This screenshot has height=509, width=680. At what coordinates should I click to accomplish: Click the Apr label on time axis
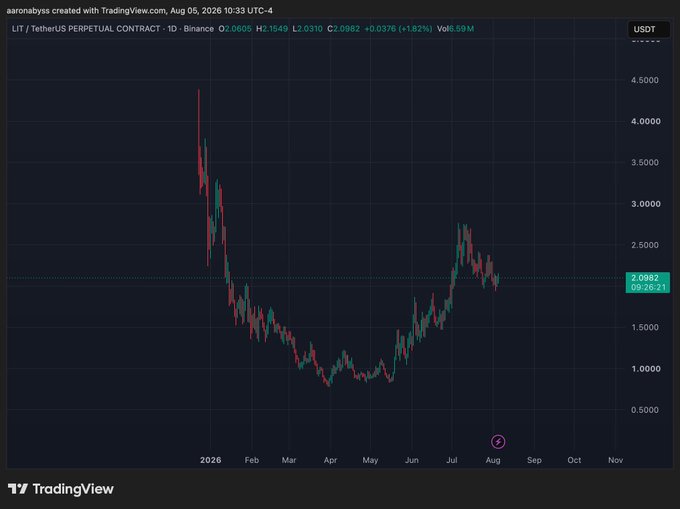(x=330, y=460)
